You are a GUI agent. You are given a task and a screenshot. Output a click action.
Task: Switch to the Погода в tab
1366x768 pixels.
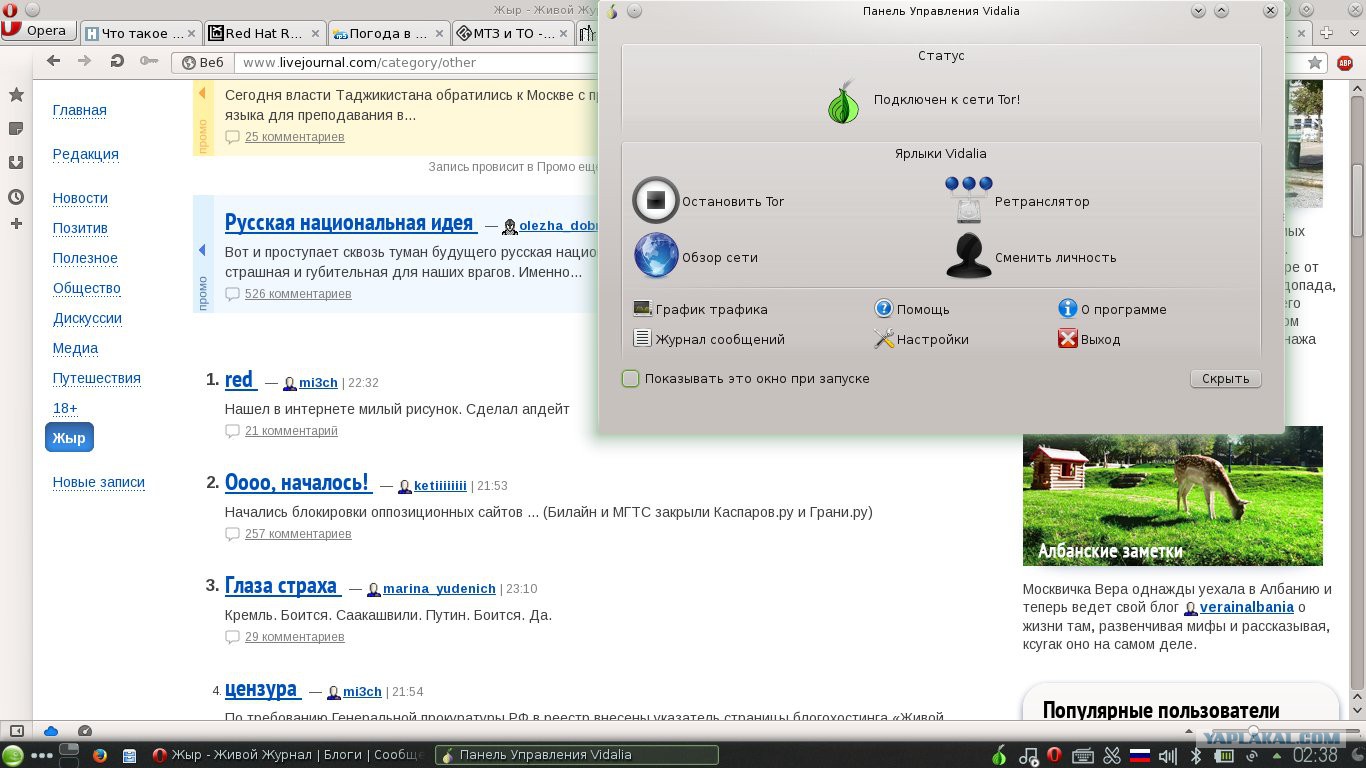[389, 33]
